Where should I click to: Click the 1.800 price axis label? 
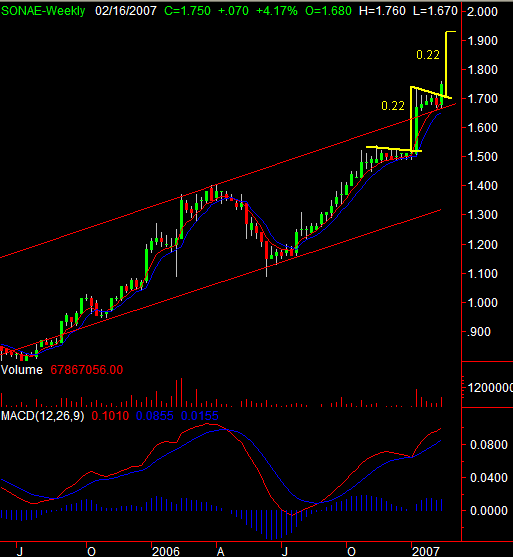(482, 70)
